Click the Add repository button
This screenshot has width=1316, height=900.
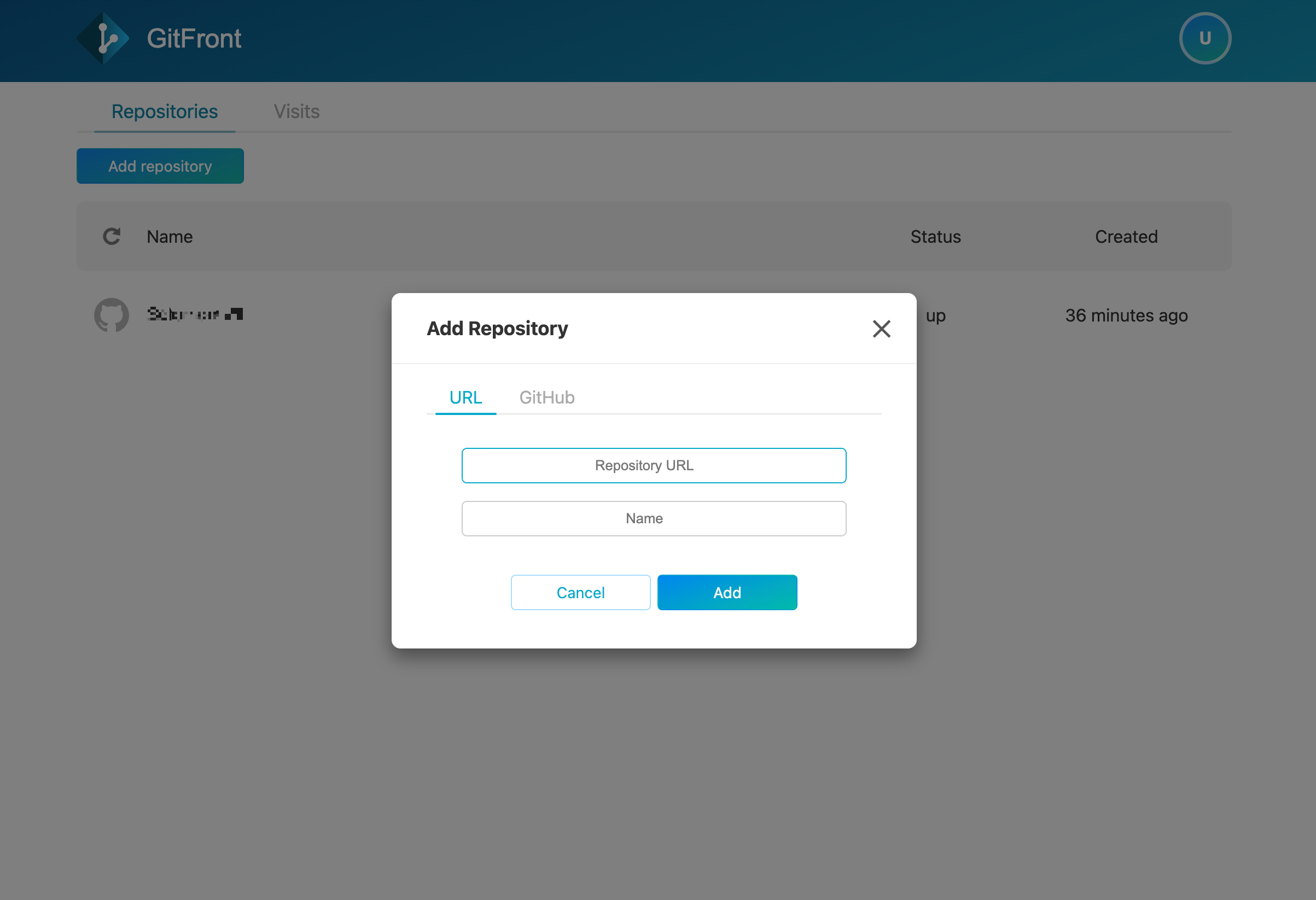click(160, 166)
